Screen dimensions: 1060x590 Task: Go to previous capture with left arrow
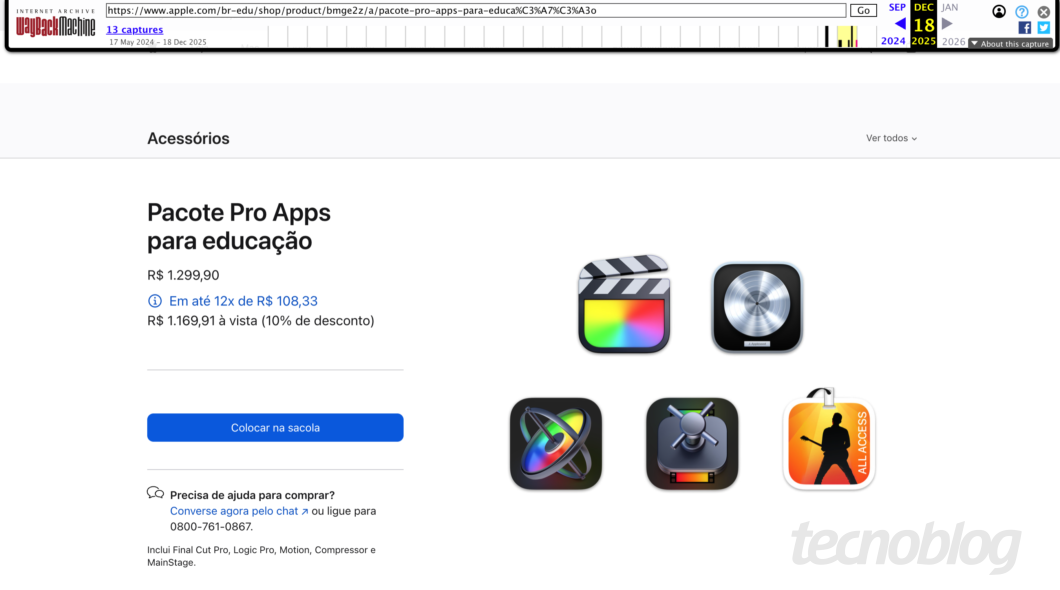[900, 24]
